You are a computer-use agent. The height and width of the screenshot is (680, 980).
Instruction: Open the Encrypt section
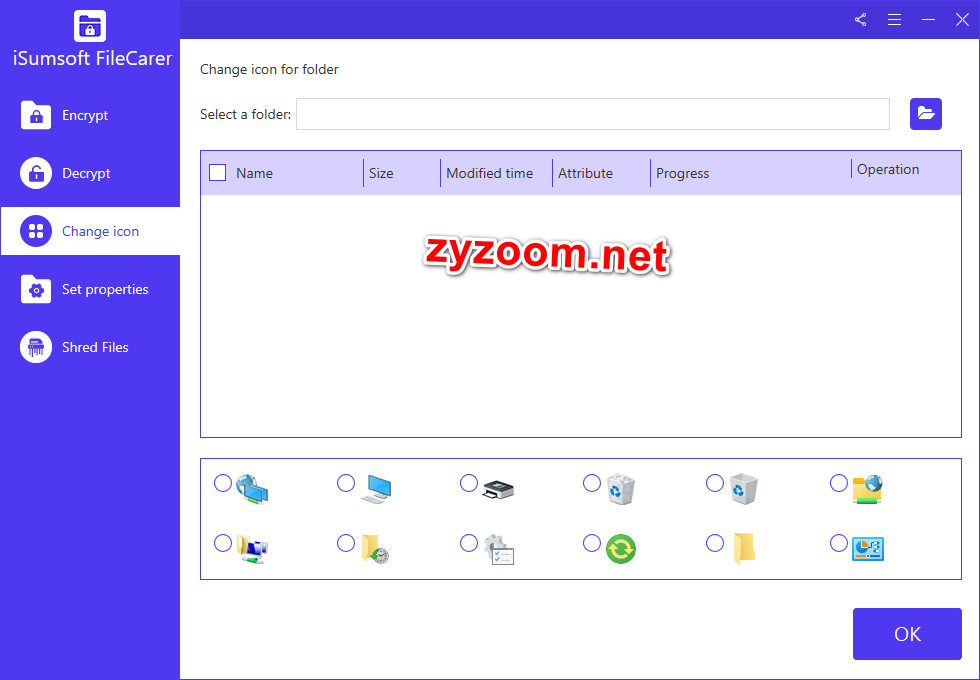(90, 115)
